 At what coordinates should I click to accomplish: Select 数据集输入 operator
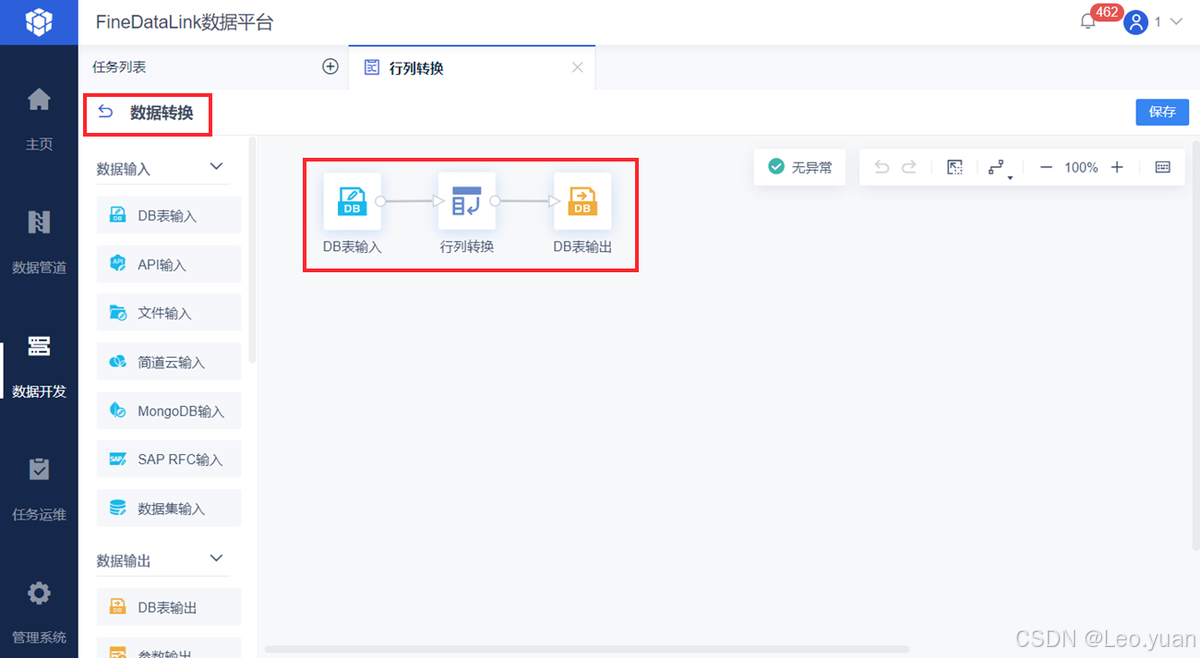point(169,509)
